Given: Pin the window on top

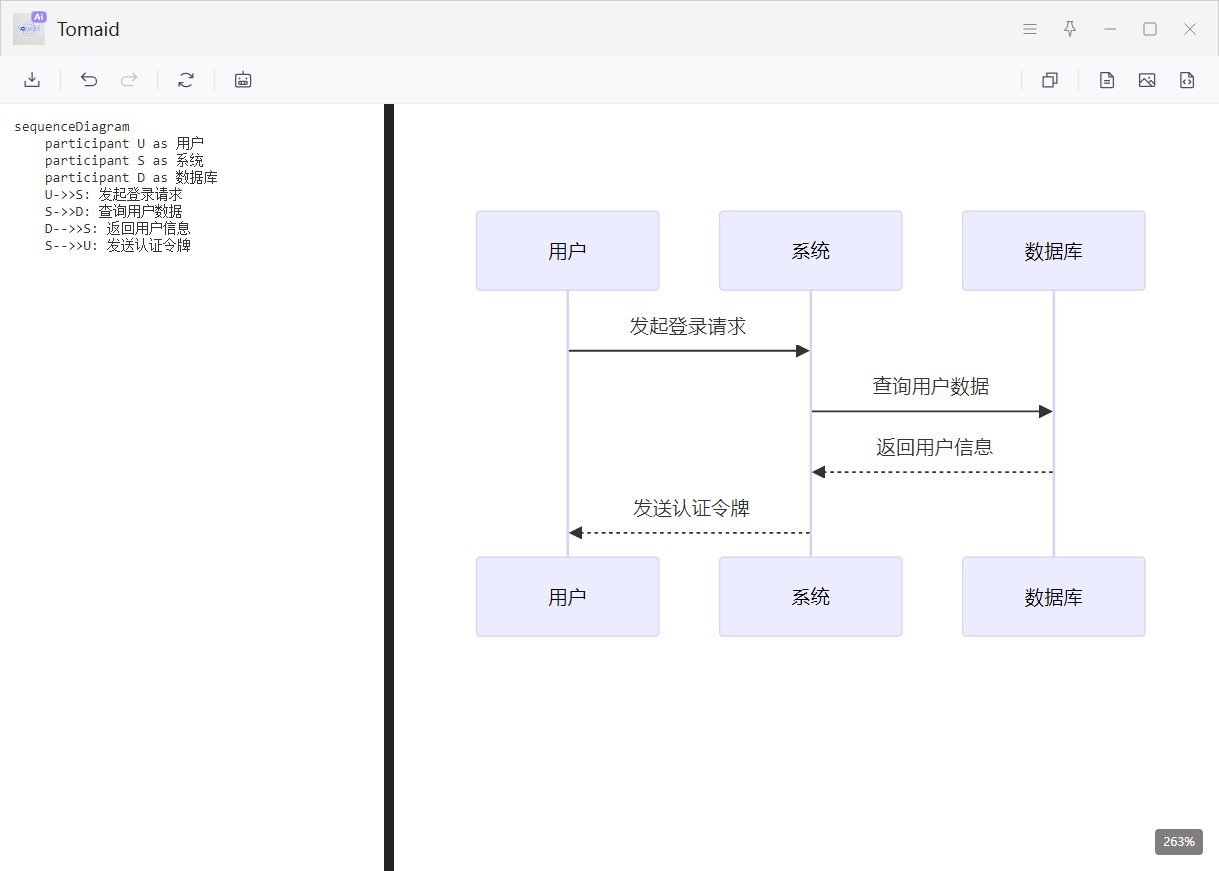Looking at the screenshot, I should click(x=1070, y=29).
